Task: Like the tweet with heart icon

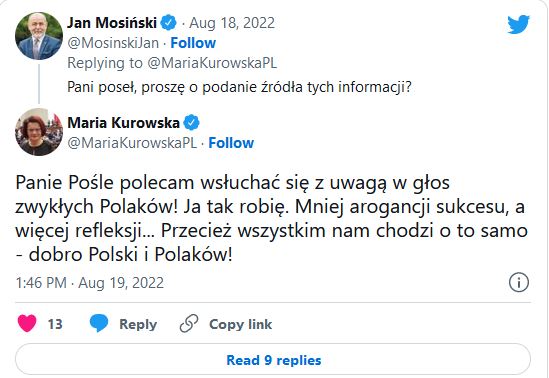Action: 27,323
